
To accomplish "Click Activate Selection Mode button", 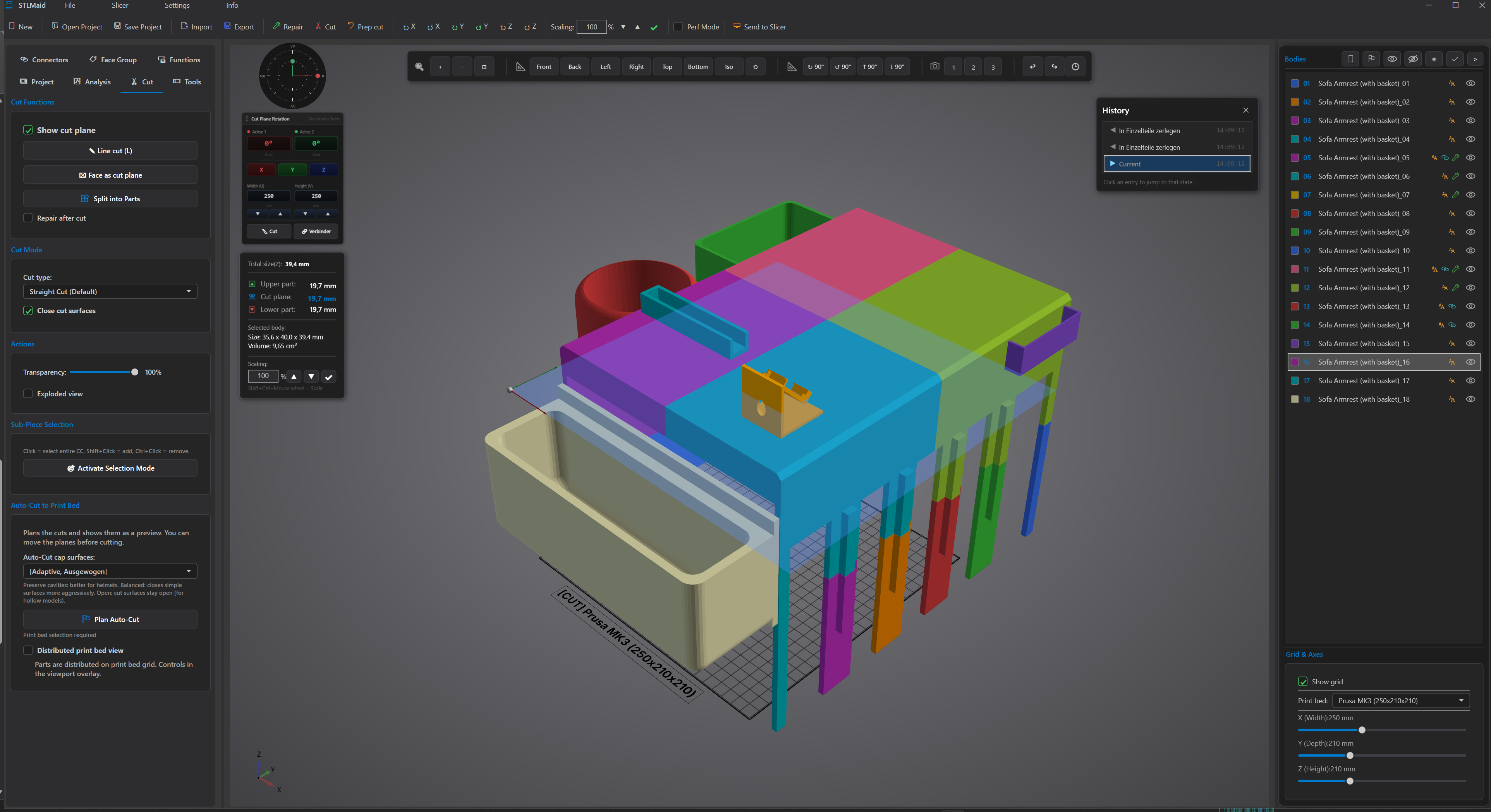I will coord(110,468).
